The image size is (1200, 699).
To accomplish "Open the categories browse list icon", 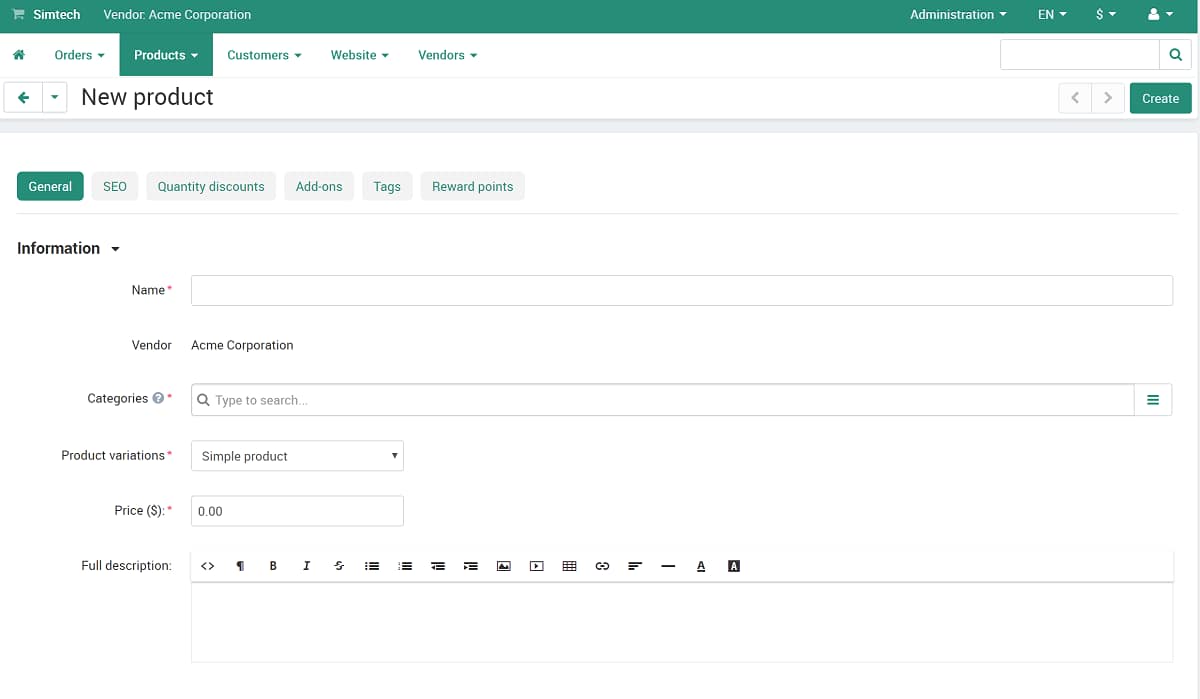I will (x=1153, y=399).
